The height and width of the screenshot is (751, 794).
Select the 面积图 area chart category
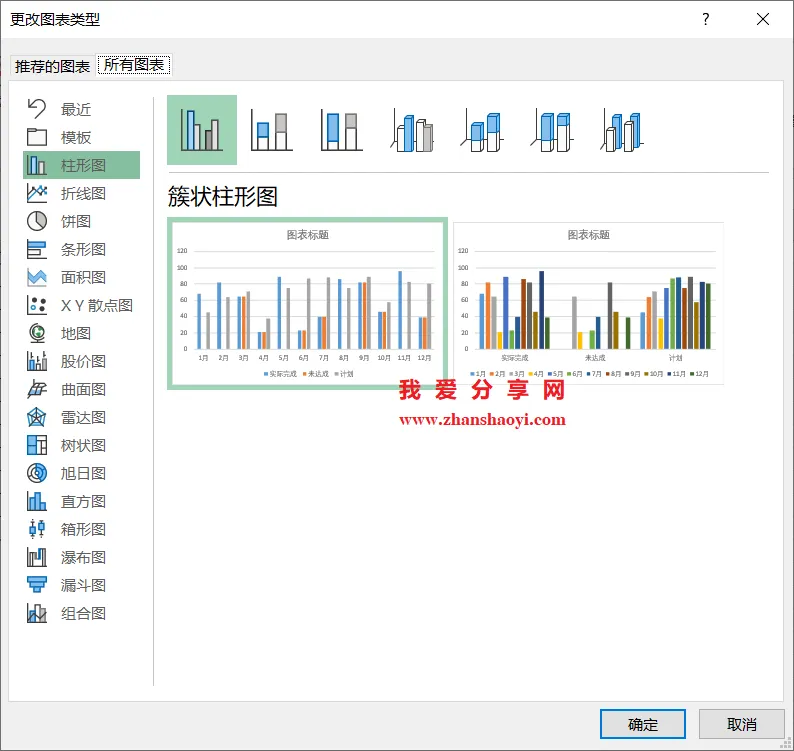pyautogui.click(x=82, y=277)
